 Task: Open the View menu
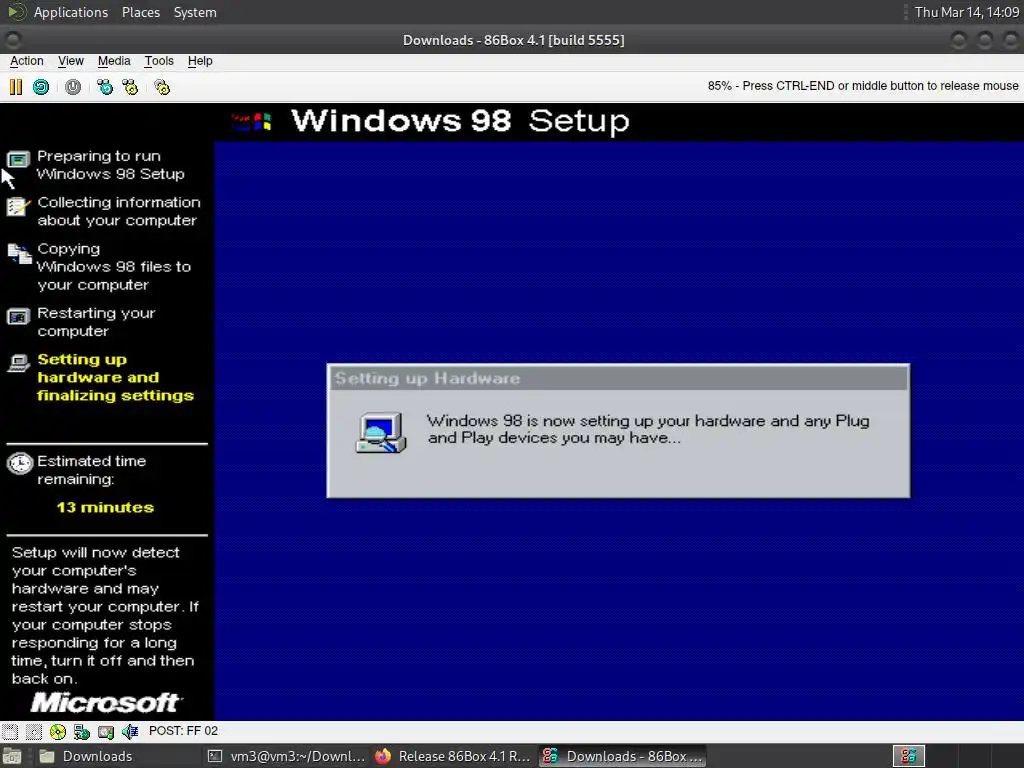point(71,61)
